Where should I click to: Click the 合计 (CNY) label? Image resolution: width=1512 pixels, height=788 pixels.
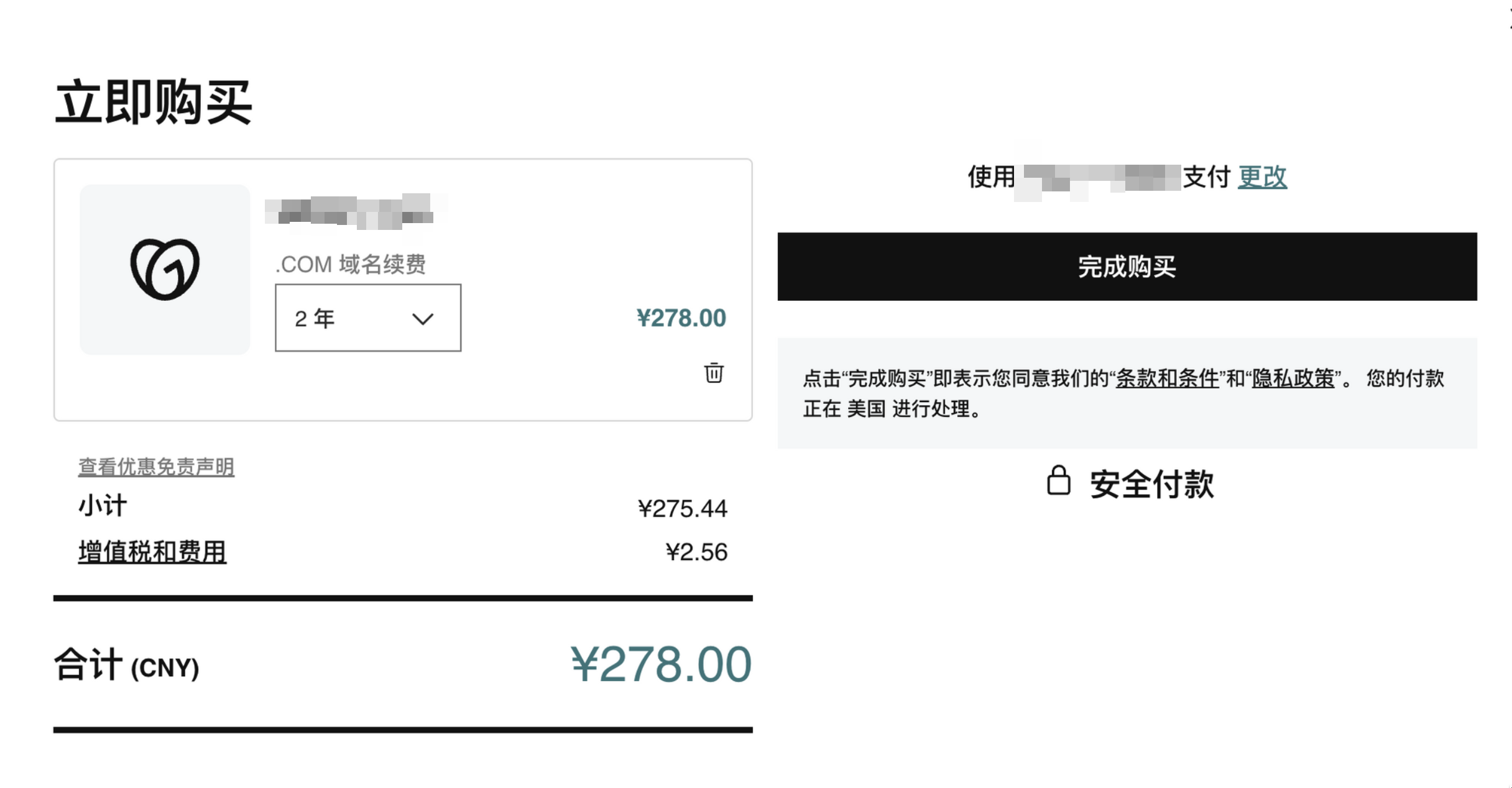[127, 666]
